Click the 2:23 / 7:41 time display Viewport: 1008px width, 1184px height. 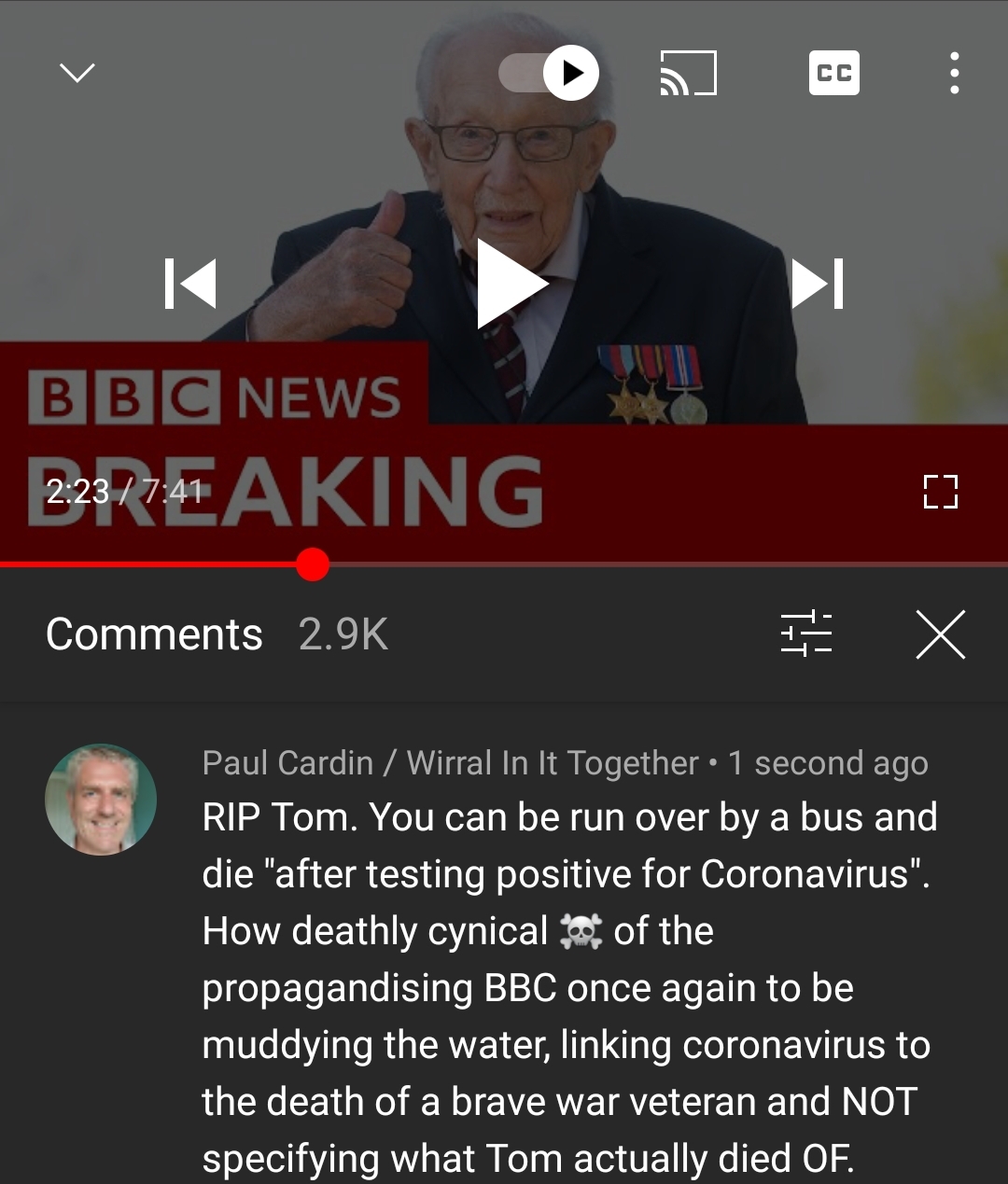[124, 491]
